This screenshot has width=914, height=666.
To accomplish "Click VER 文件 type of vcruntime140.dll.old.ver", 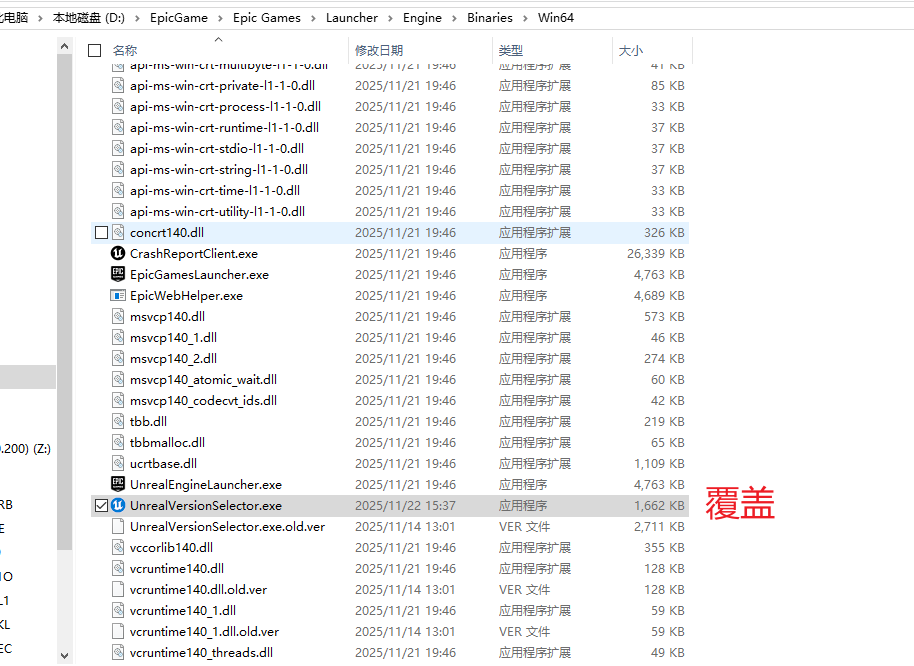I will pos(524,589).
